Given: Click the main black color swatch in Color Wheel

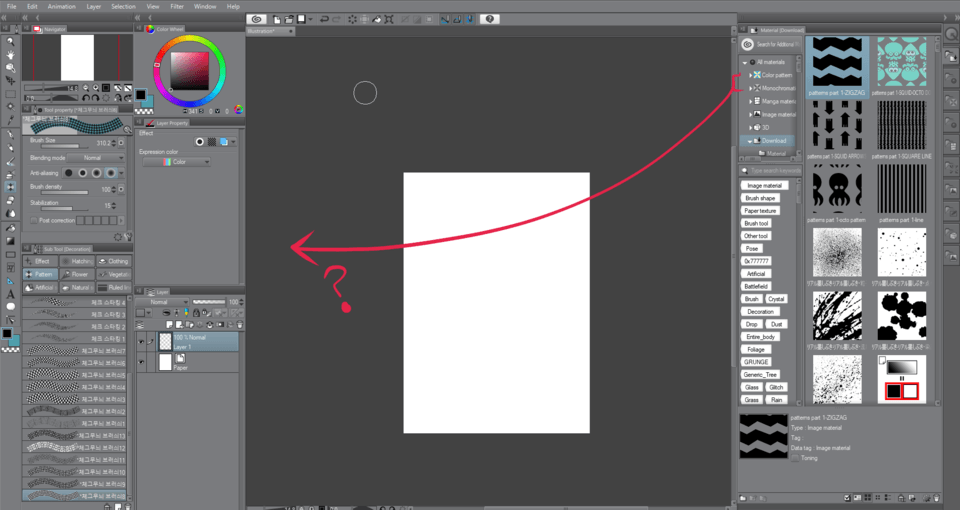Looking at the screenshot, I should [141, 95].
